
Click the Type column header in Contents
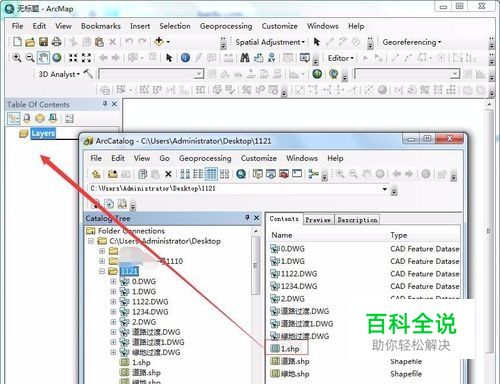tap(399, 235)
